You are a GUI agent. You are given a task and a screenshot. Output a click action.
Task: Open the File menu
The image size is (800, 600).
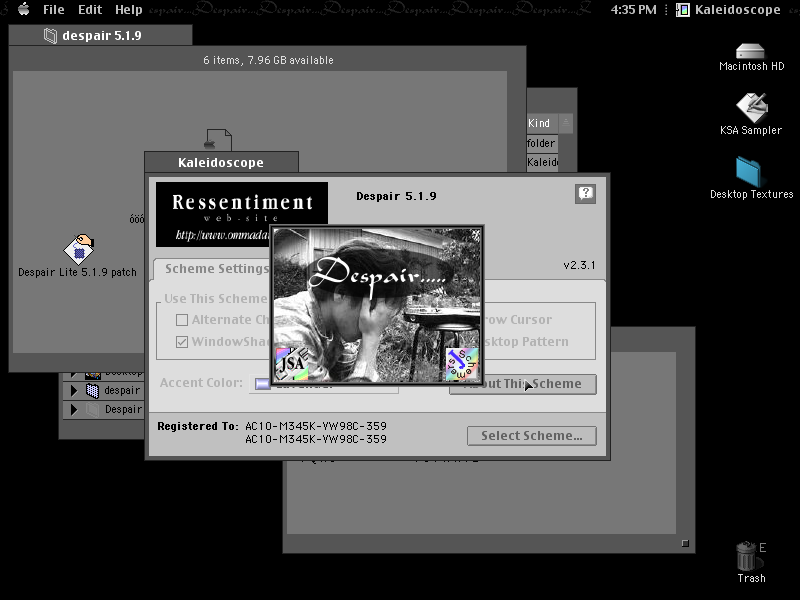point(54,10)
